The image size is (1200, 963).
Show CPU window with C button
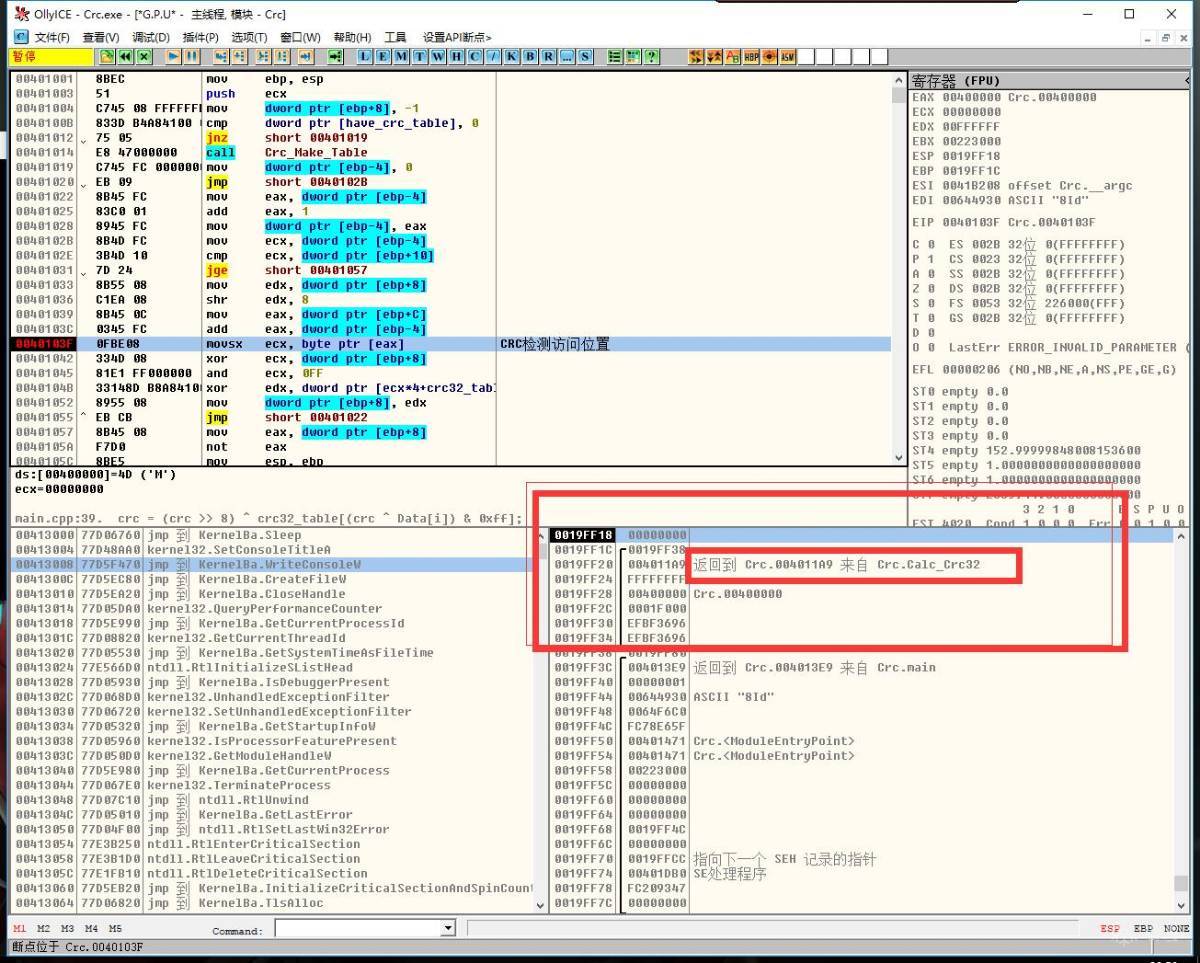click(474, 57)
